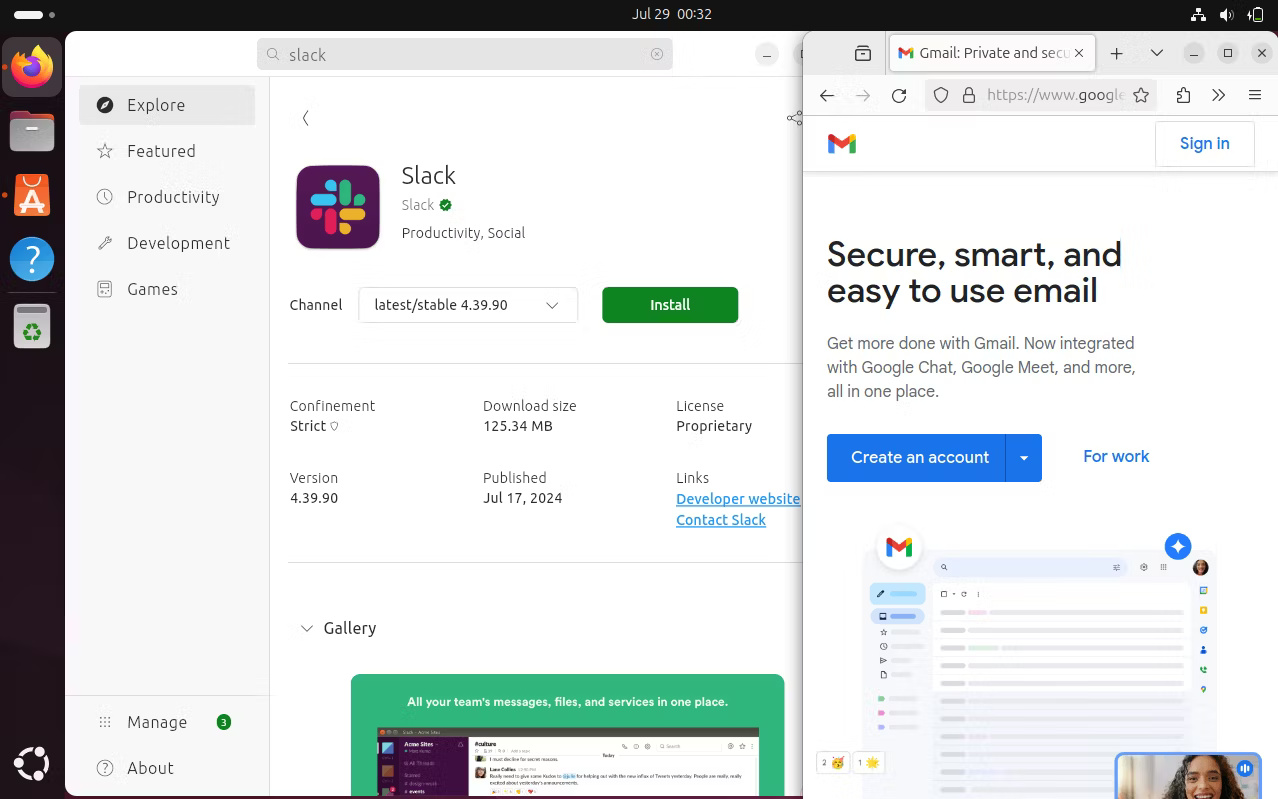Toggle sound on the Gmail promo video
The height and width of the screenshot is (799, 1278).
tap(1244, 768)
